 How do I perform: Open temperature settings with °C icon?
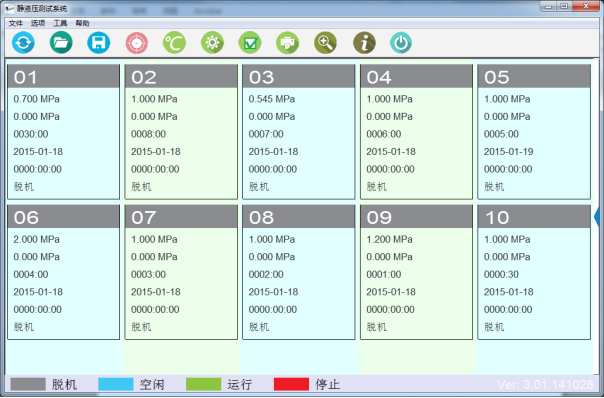[174, 42]
